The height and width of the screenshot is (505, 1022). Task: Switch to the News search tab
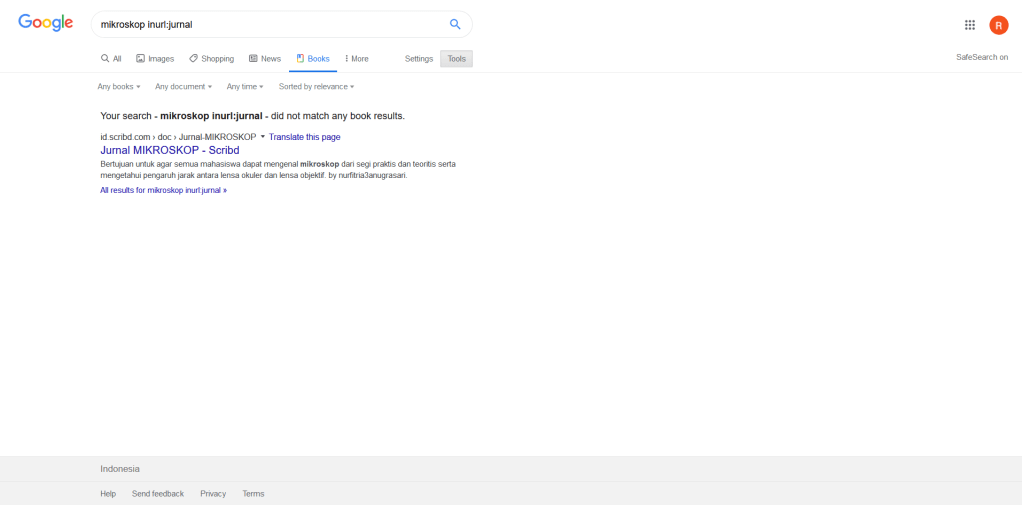[265, 59]
